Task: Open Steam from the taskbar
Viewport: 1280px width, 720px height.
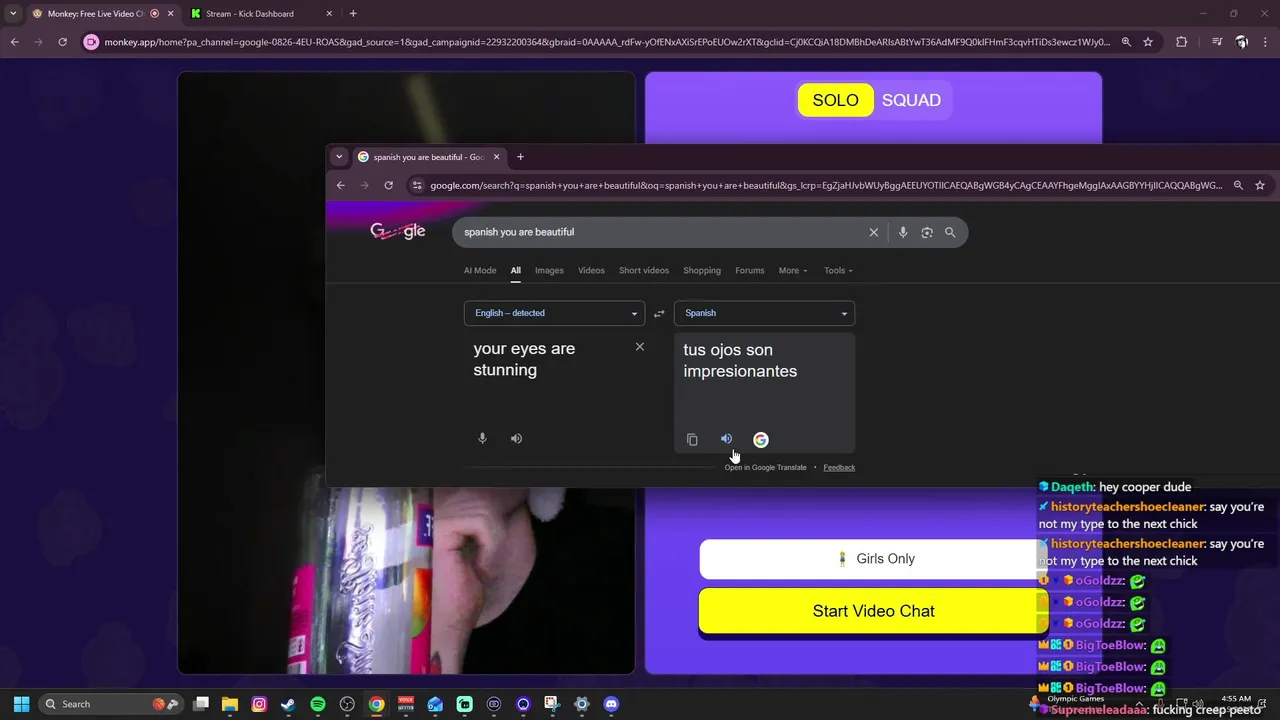Action: [x=288, y=704]
